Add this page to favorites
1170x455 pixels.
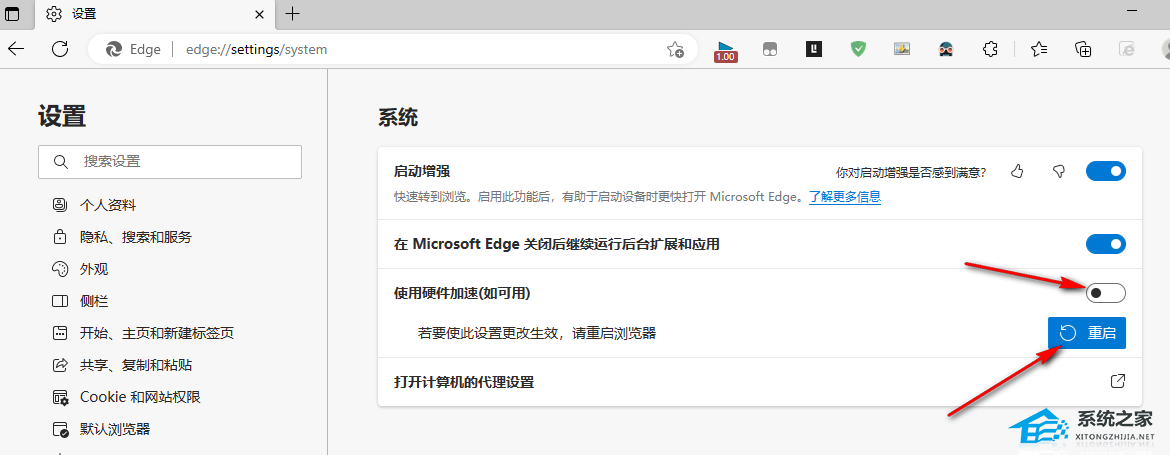point(676,49)
